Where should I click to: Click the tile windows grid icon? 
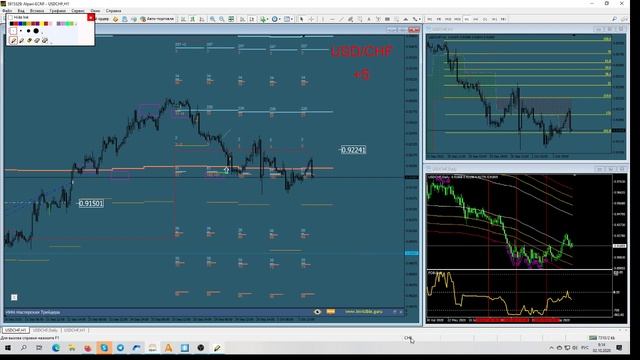pos(231,19)
